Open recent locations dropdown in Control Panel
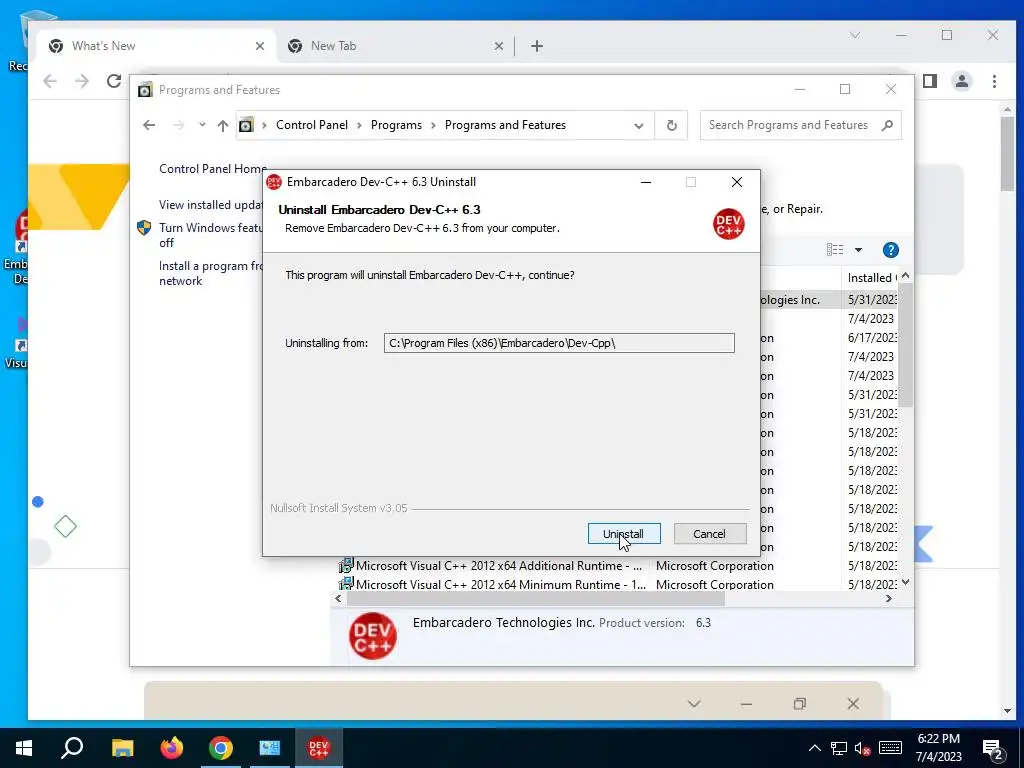The width and height of the screenshot is (1024, 768). point(202,125)
